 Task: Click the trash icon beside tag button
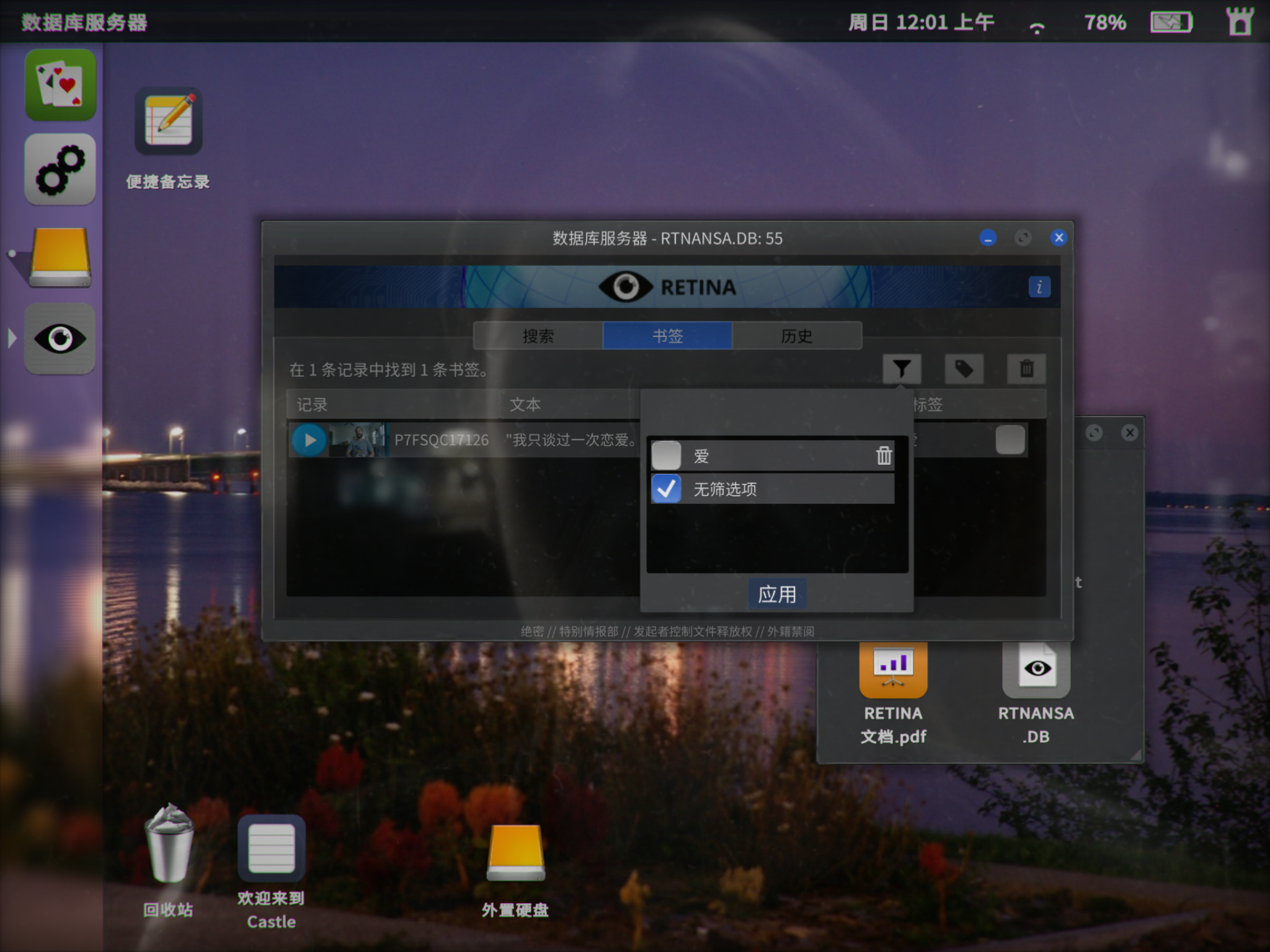pyautogui.click(x=1026, y=369)
